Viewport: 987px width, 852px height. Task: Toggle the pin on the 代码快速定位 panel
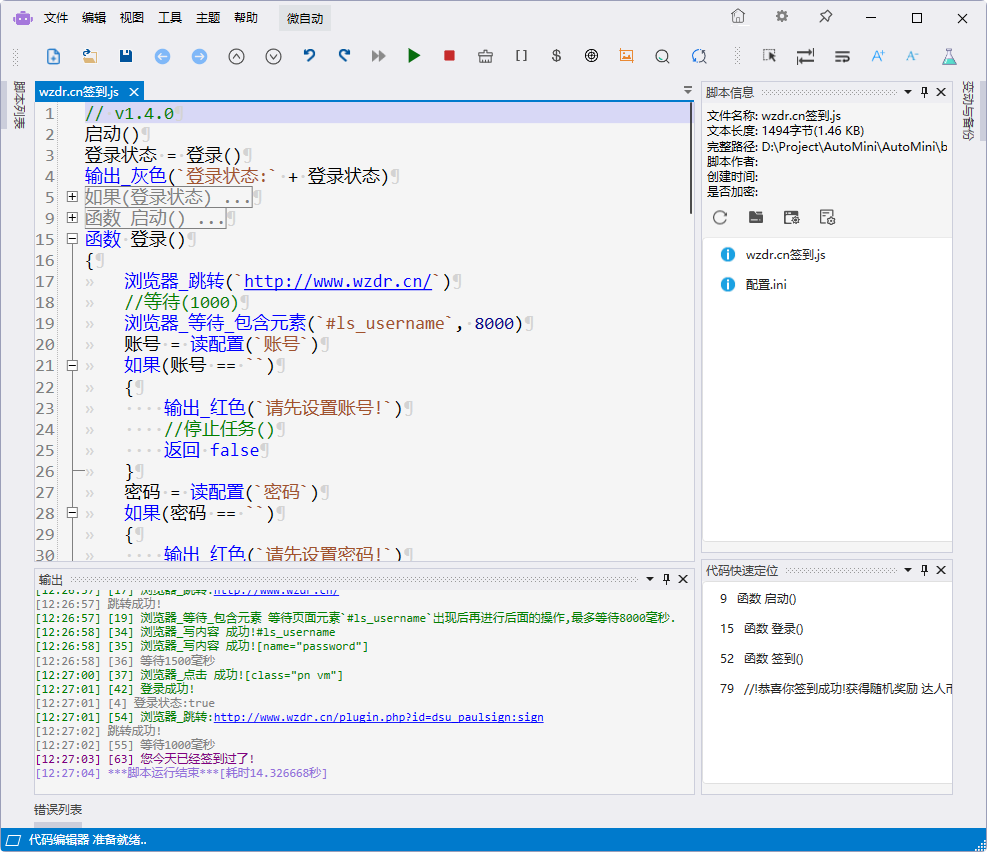click(924, 570)
